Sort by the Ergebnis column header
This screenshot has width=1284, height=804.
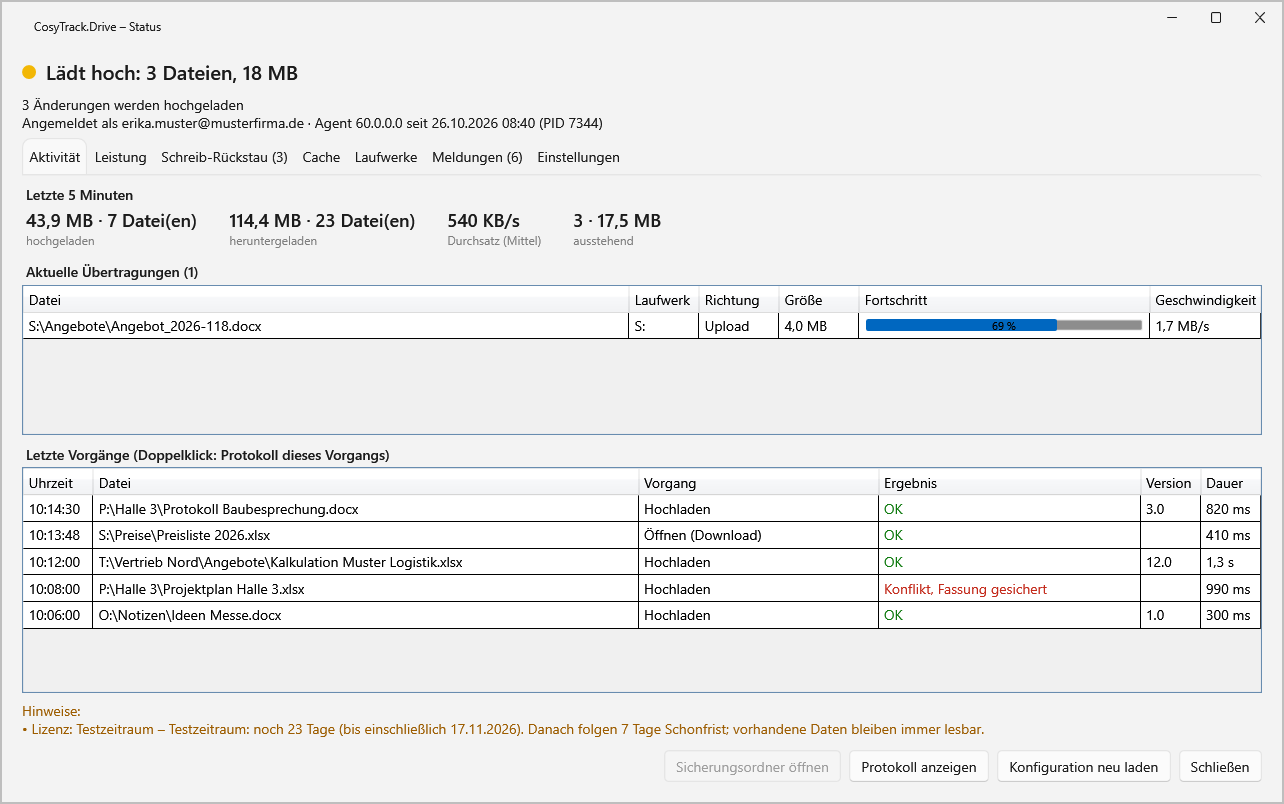1009,483
